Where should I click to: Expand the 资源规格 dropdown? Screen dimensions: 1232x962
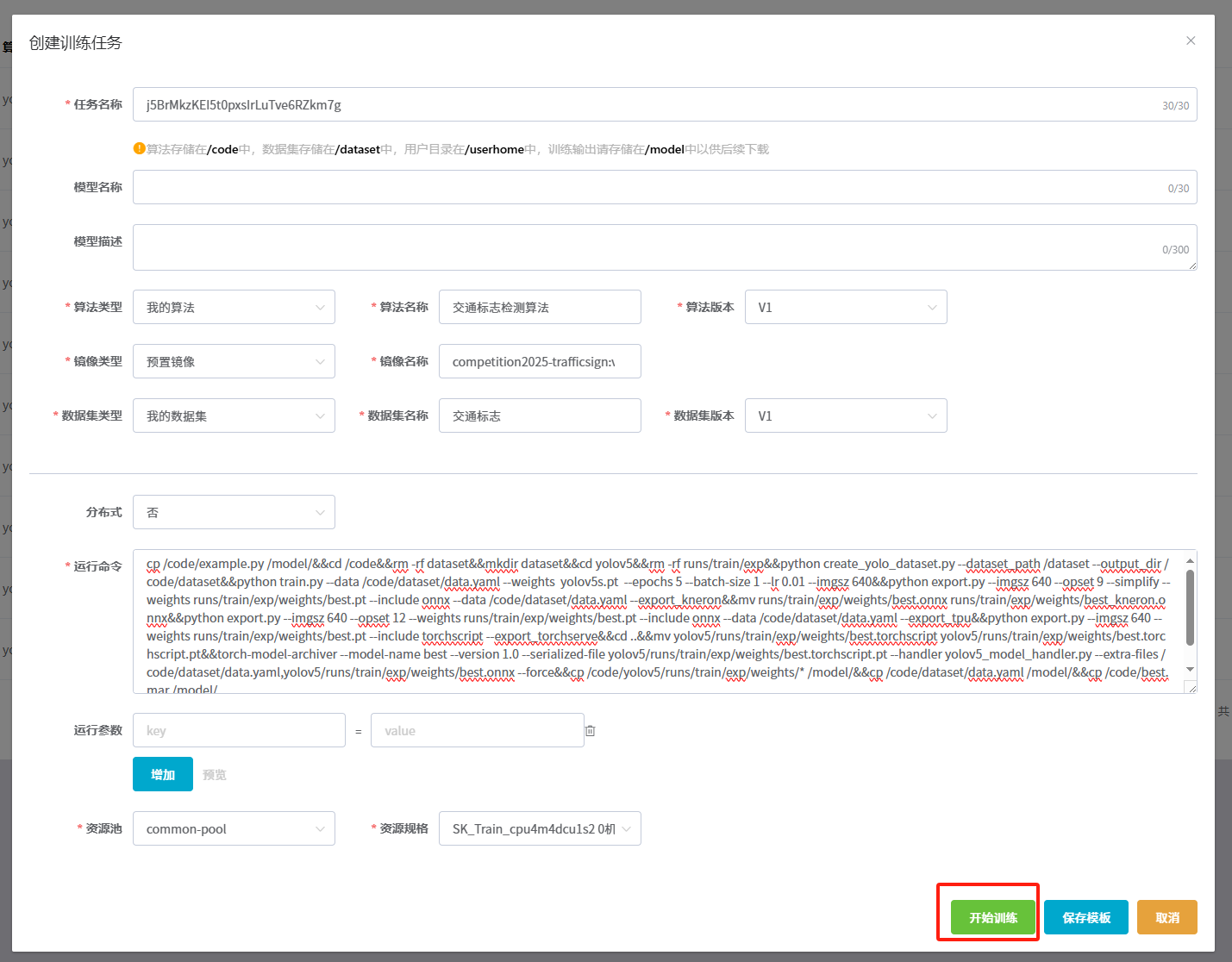[540, 829]
